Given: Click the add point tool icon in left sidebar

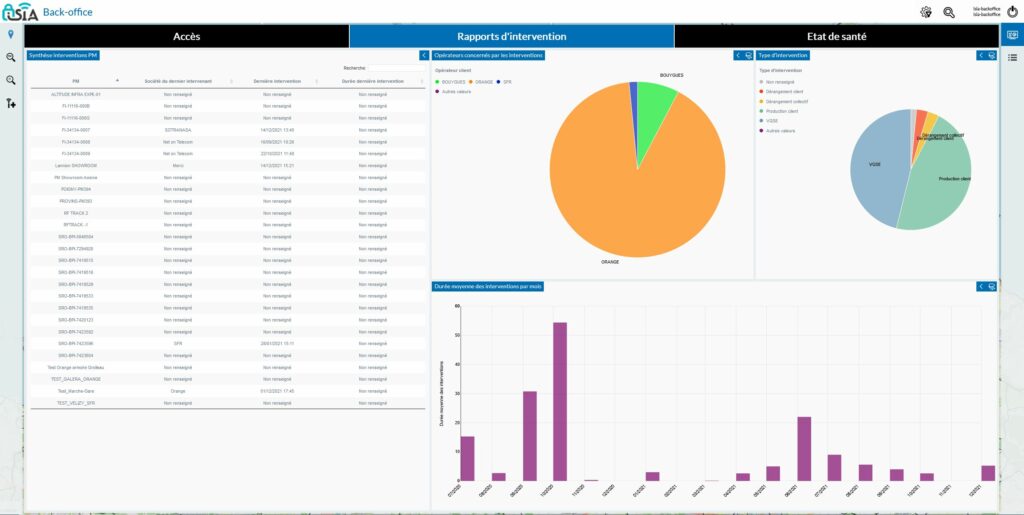Looking at the screenshot, I should (10, 103).
